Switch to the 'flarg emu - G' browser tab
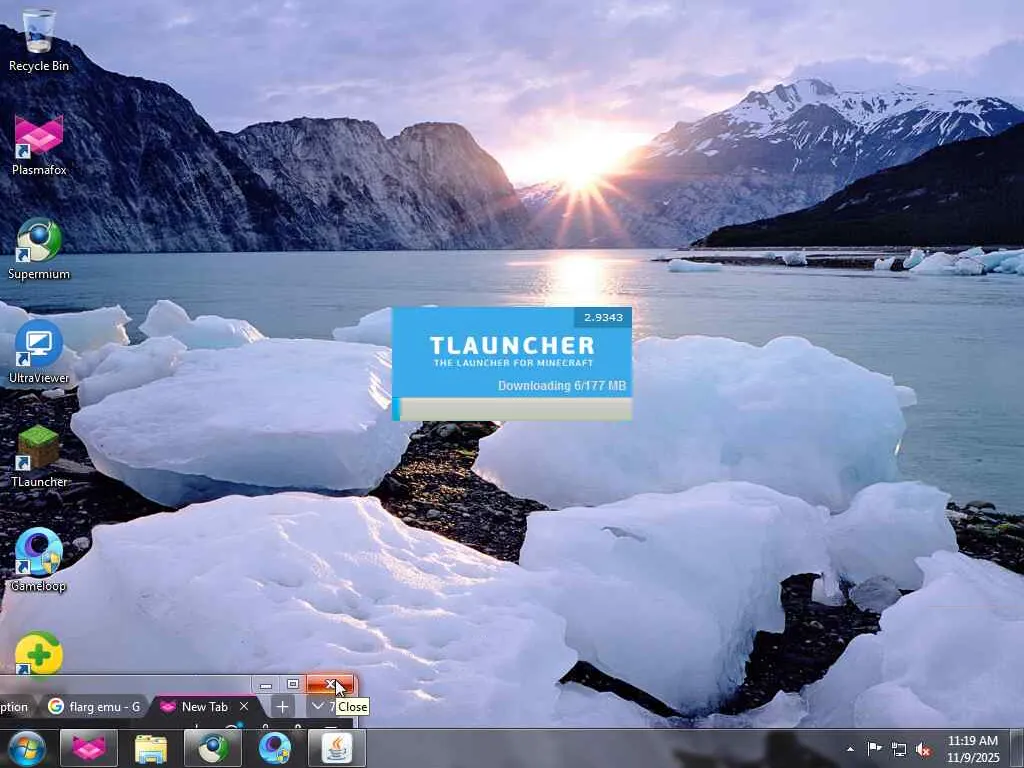Viewport: 1024px width, 768px height. (94, 707)
